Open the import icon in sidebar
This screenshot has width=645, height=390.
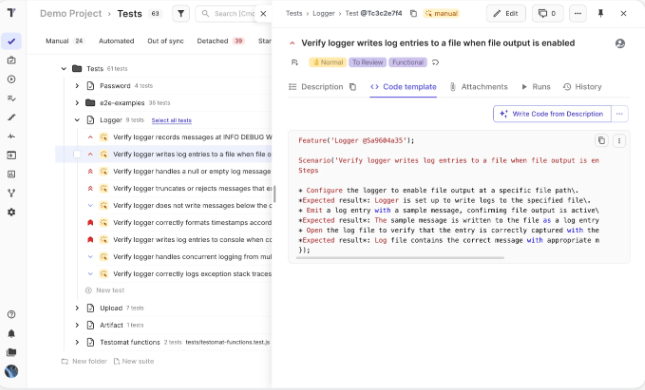[12, 155]
